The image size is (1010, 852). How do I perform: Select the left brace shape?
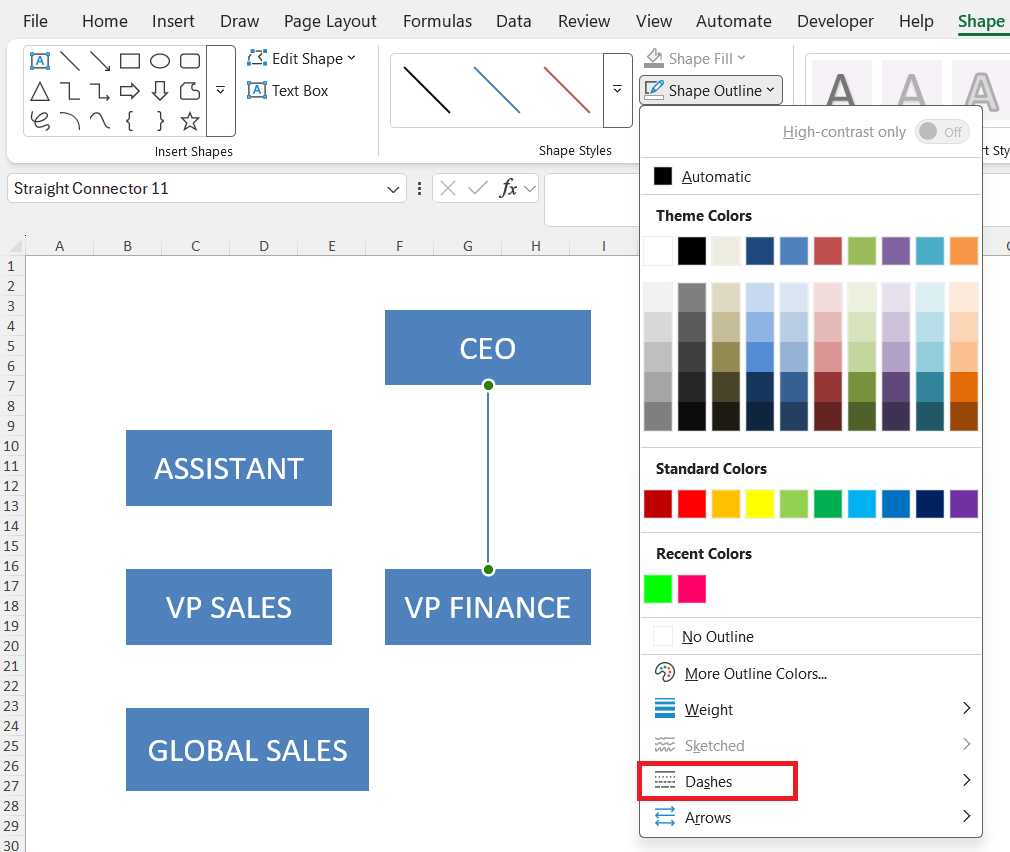point(130,121)
